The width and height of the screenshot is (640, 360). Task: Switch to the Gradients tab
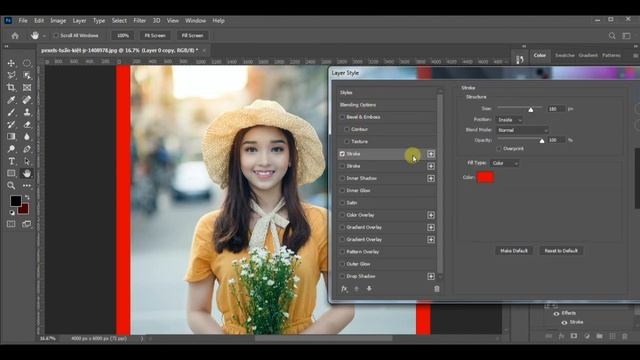588,55
